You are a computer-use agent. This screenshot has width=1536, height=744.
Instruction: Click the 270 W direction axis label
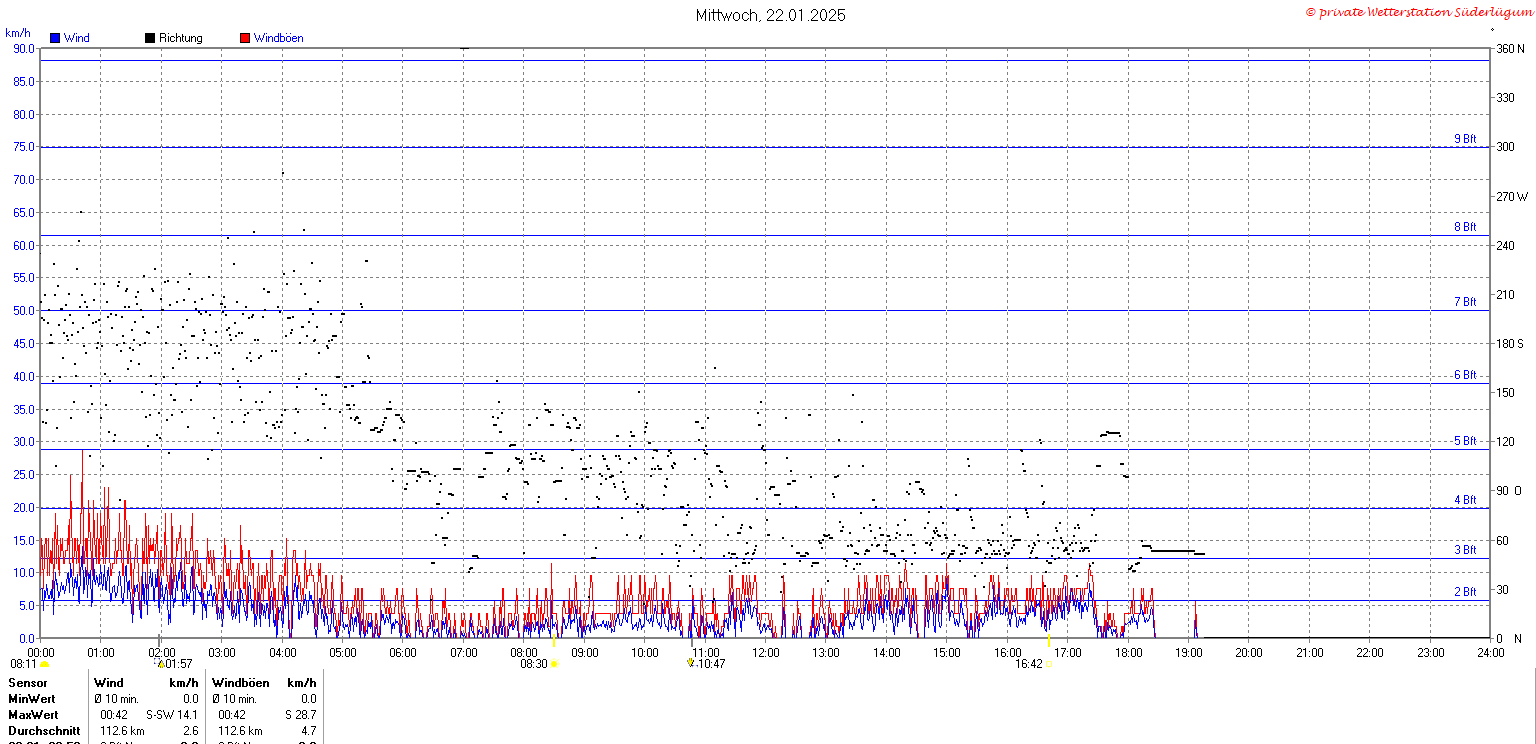coord(1511,196)
